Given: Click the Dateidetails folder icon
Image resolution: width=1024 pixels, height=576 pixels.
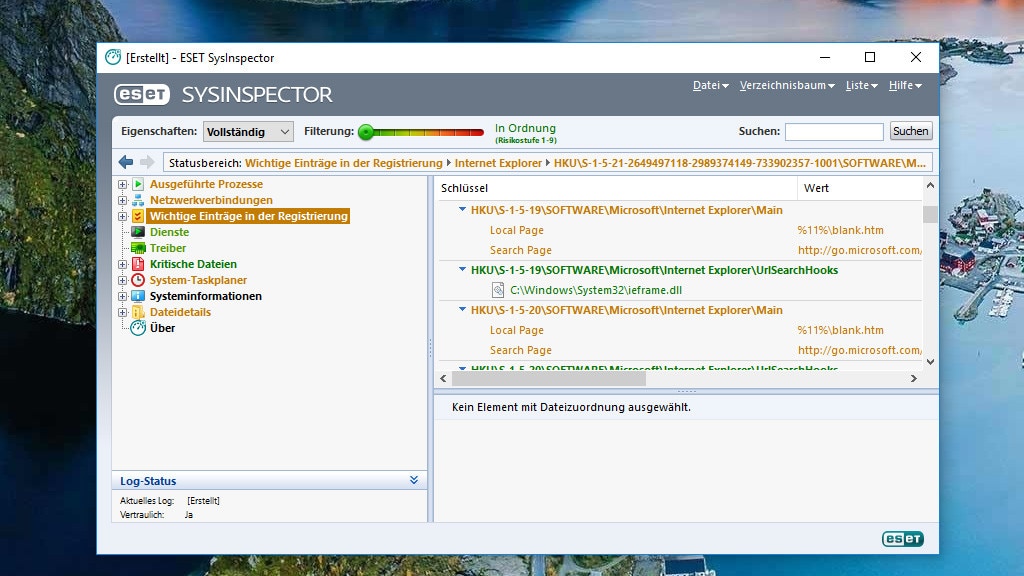Looking at the screenshot, I should 138,312.
